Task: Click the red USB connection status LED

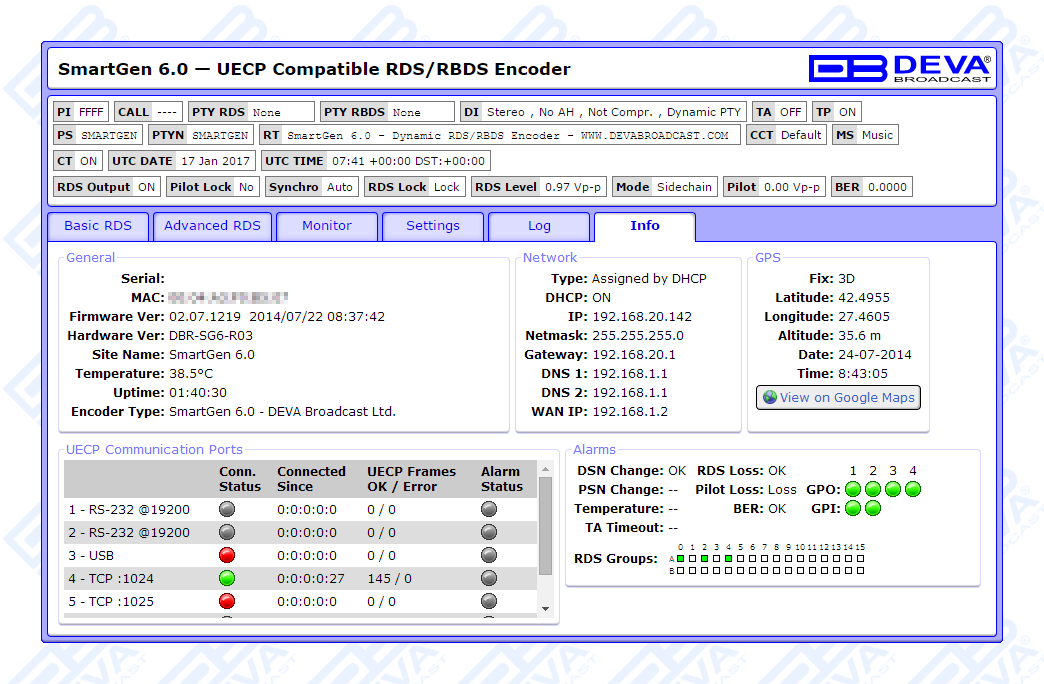Action: [227, 555]
